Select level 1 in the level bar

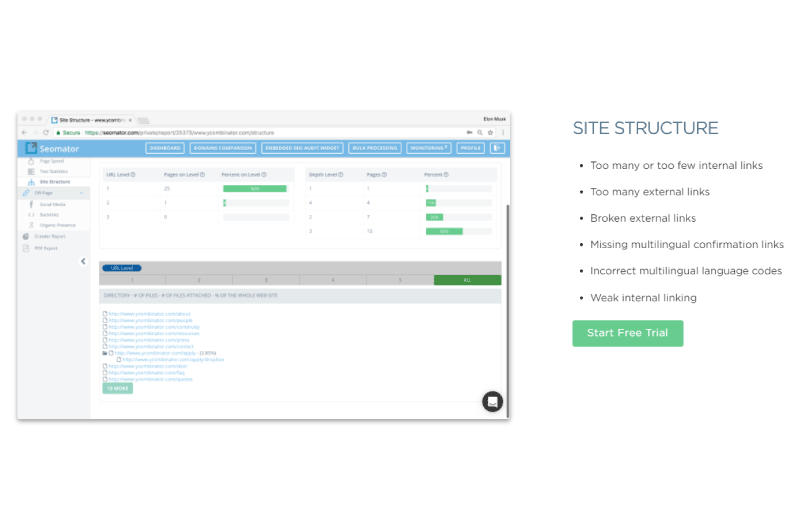(x=132, y=280)
